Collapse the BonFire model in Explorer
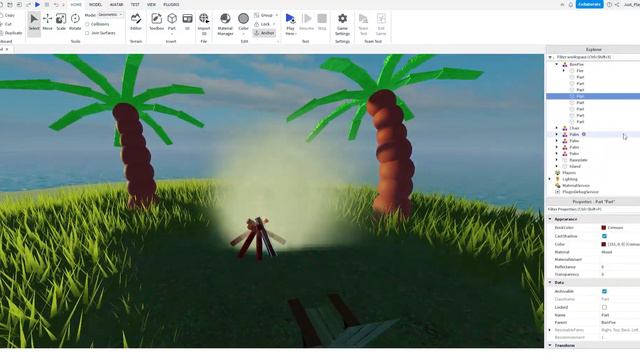Image resolution: width=640 pixels, height=360 pixels. coord(557,64)
